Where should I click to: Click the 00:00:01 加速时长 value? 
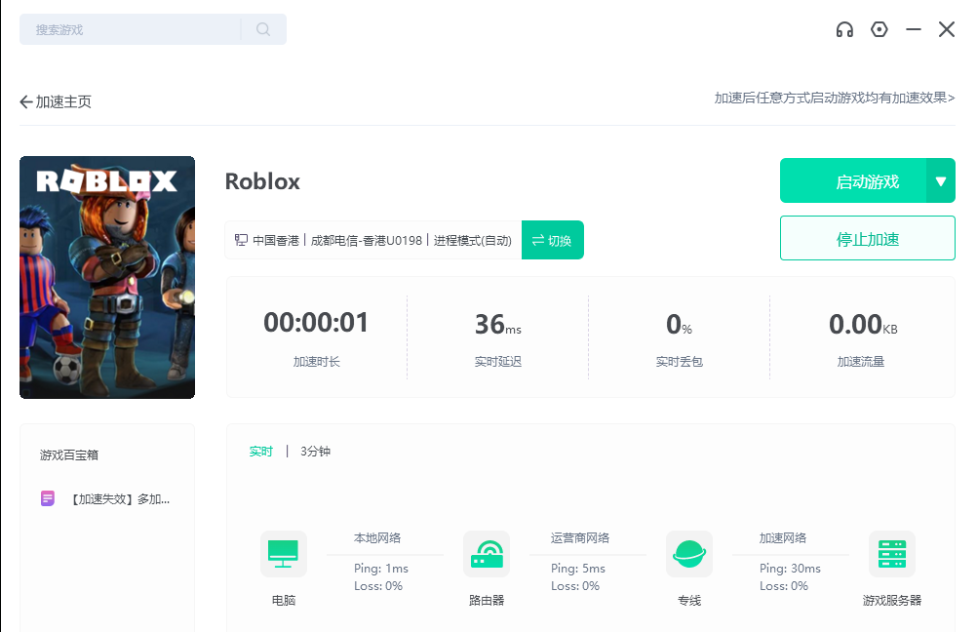(316, 323)
